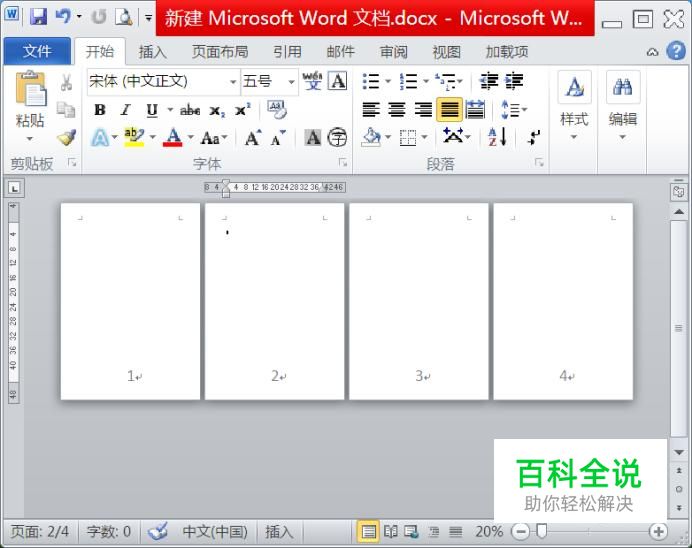692x548 pixels.
Task: Switch to the 审阅 tab
Action: 394,52
